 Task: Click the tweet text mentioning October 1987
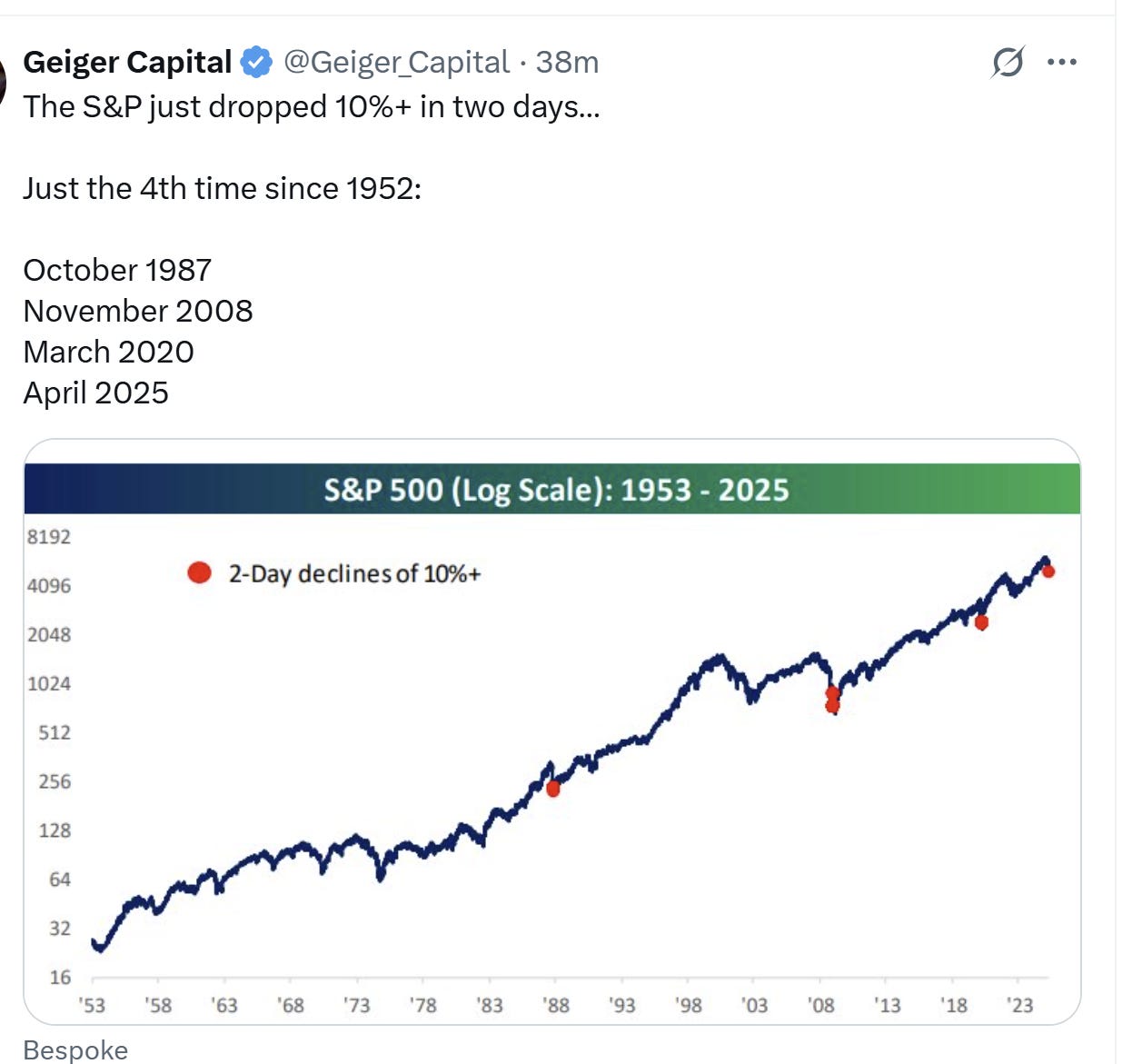click(x=116, y=269)
